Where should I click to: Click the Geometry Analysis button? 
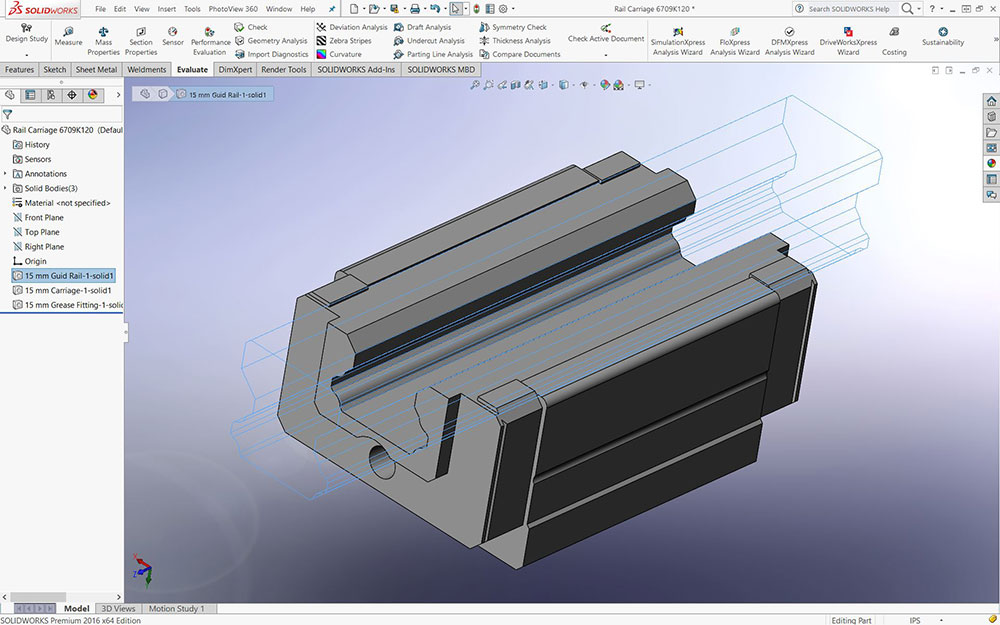pos(270,41)
